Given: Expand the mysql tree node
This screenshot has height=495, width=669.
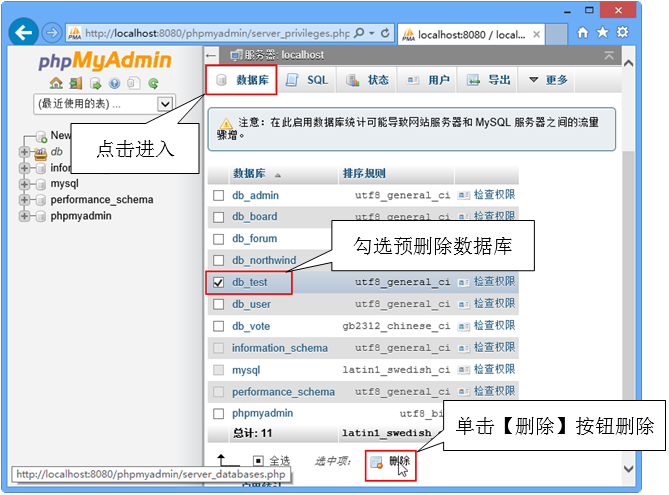Looking at the screenshot, I should pyautogui.click(x=24, y=184).
